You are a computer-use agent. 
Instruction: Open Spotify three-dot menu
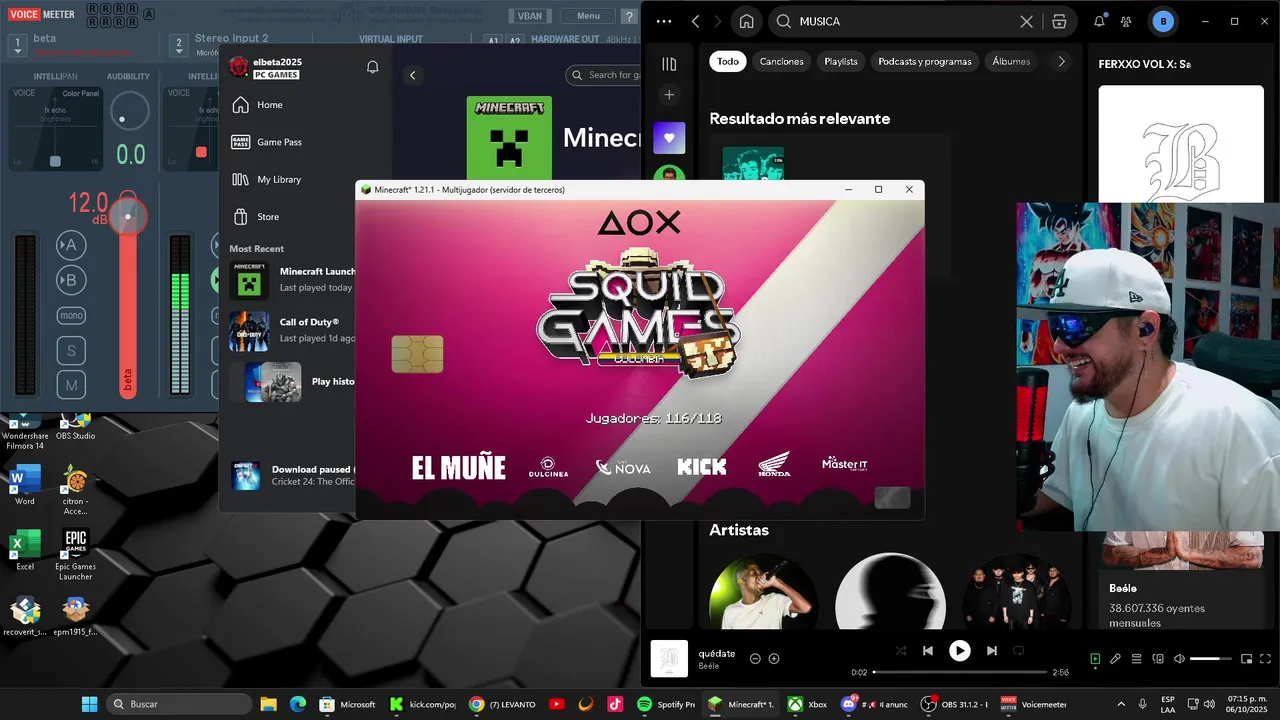(x=664, y=21)
